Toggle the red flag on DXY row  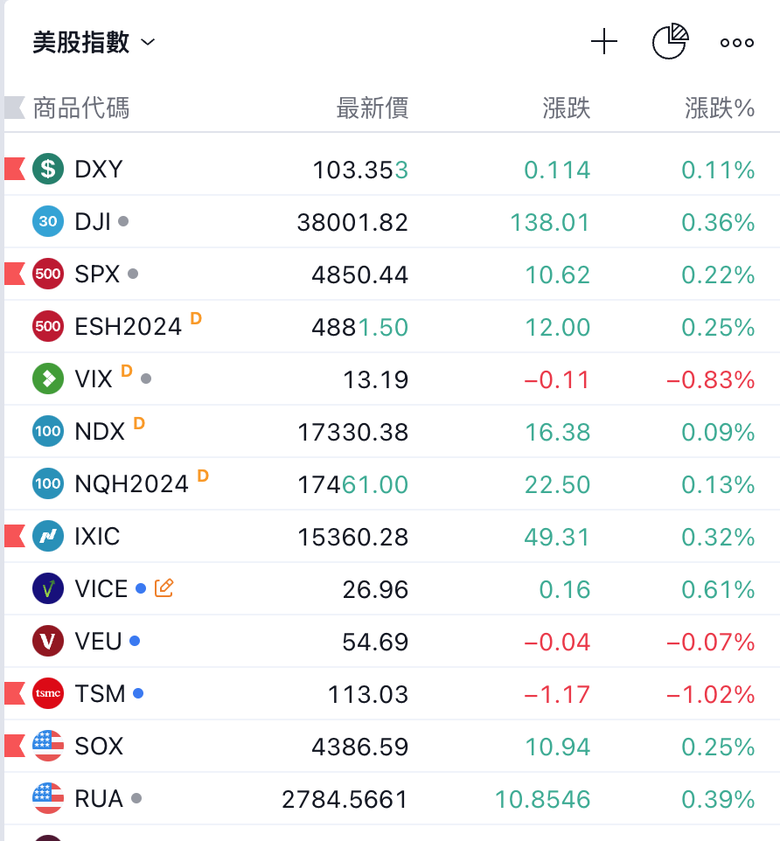pos(14,169)
